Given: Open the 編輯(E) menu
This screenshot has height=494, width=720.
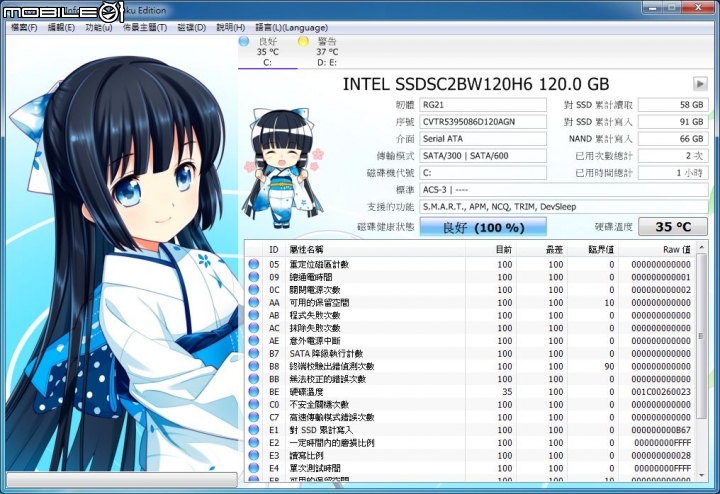Looking at the screenshot, I should tap(62, 28).
